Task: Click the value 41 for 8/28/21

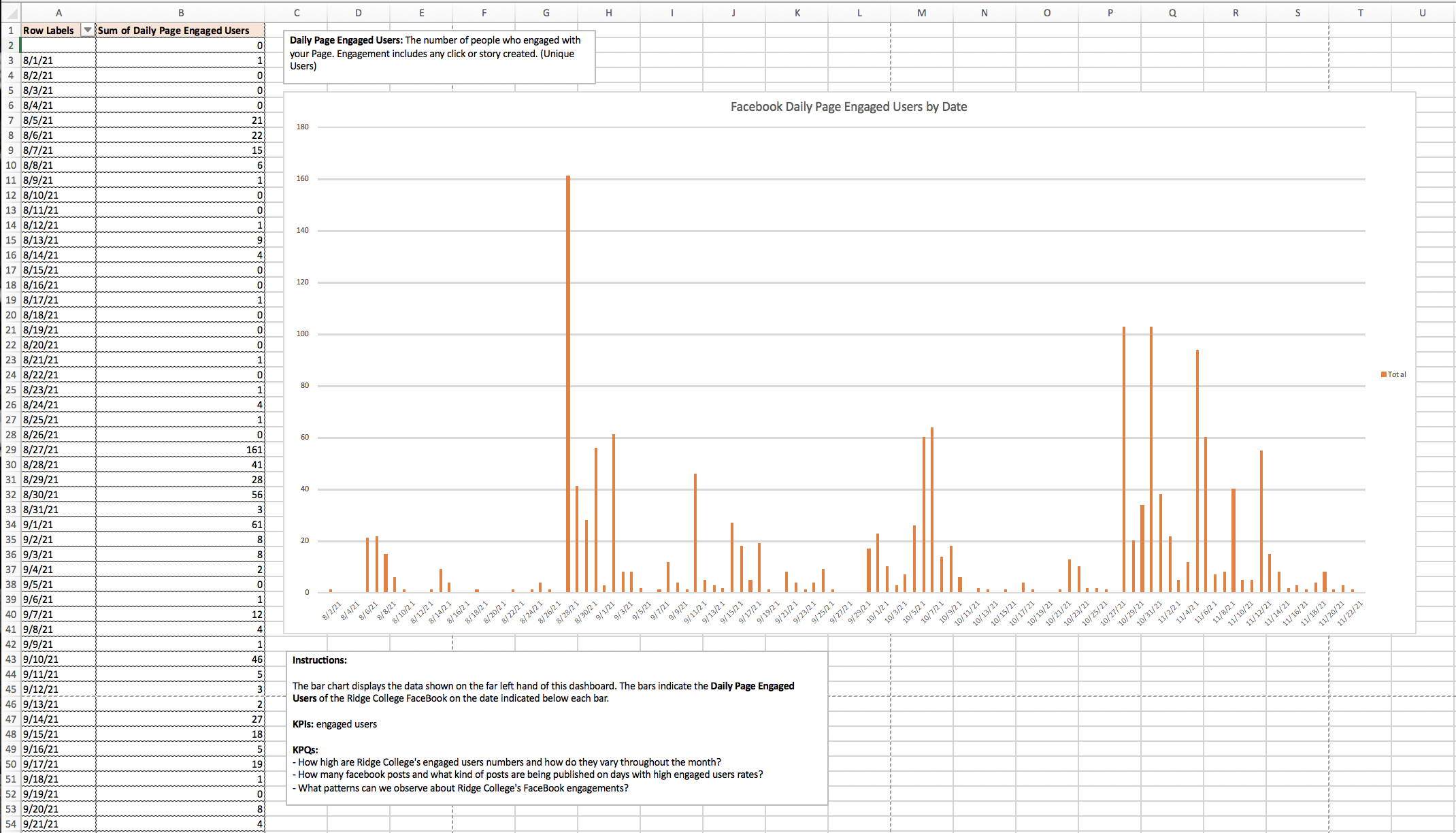Action: [x=180, y=465]
